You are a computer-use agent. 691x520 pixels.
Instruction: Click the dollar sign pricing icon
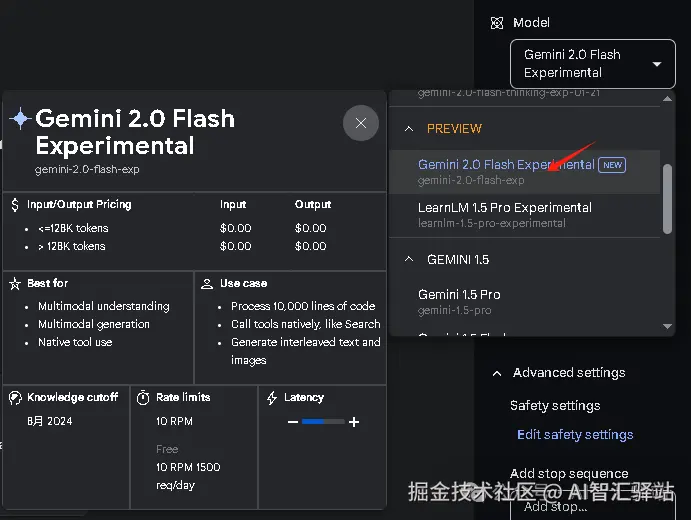click(14, 205)
